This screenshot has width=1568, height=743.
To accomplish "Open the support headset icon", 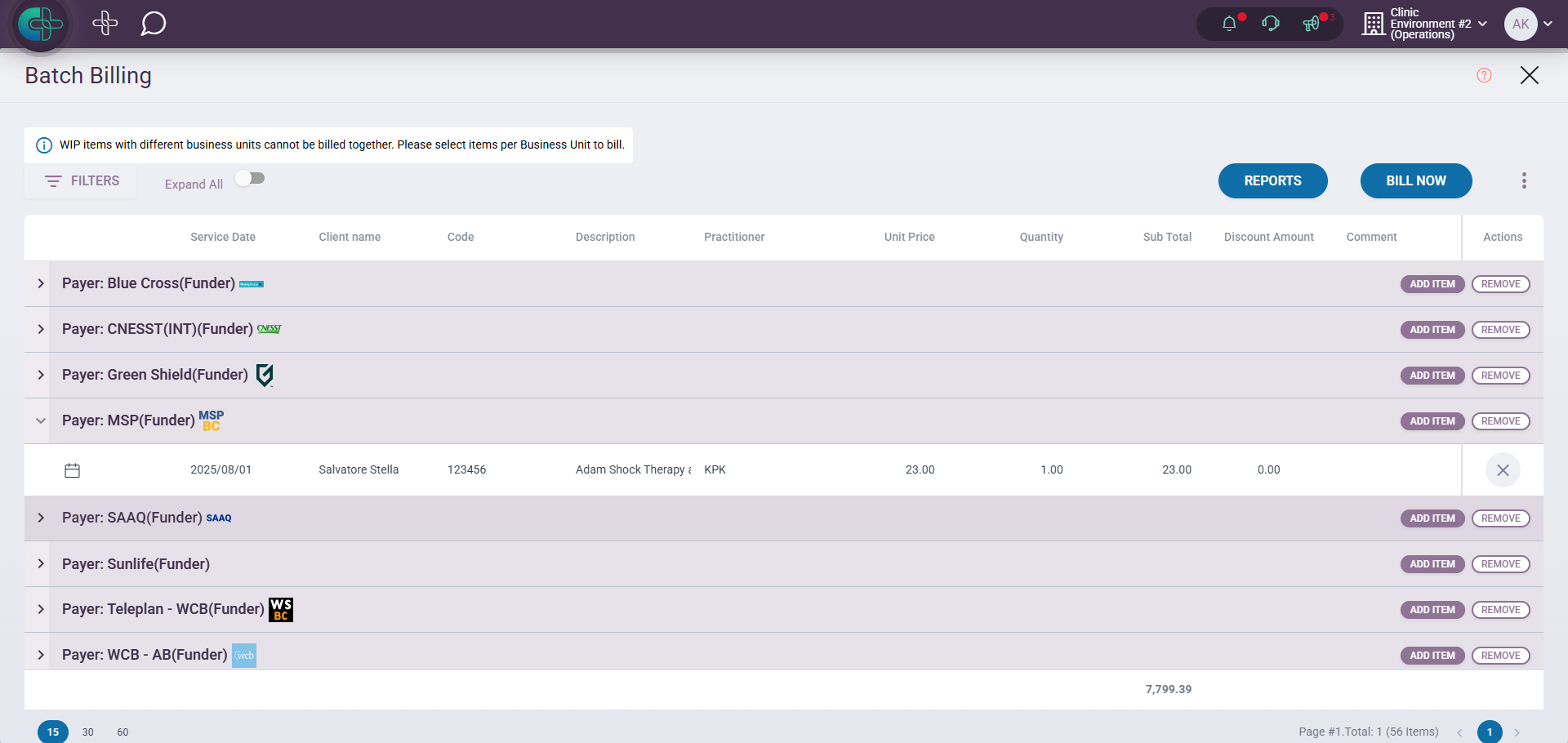I will tap(1270, 24).
